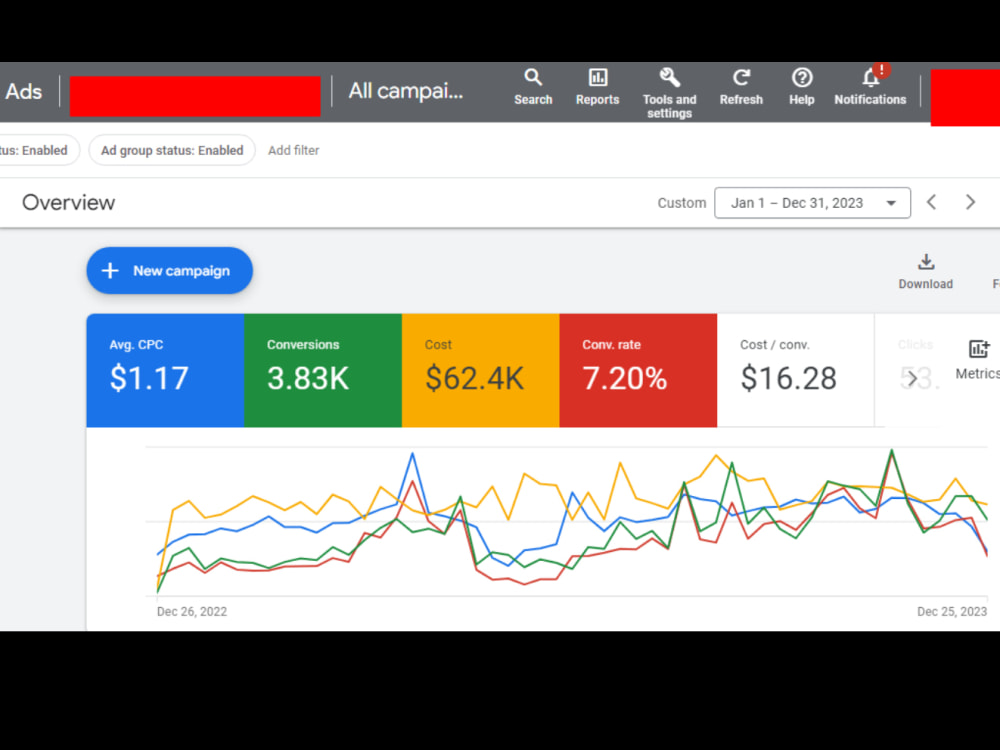Select the Cost / conv. scorecard
Image resolution: width=1000 pixels, height=750 pixels.
point(795,370)
